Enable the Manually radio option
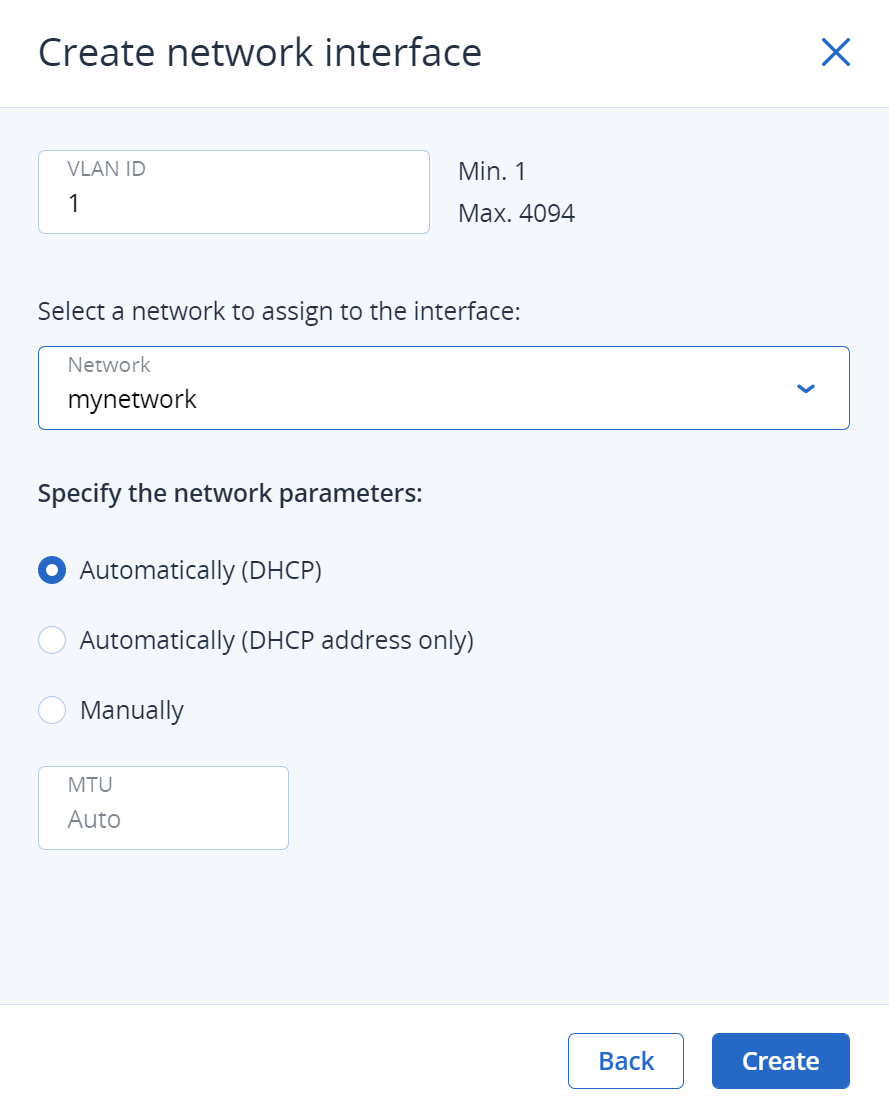Image resolution: width=889 pixels, height=1112 pixels. [52, 710]
